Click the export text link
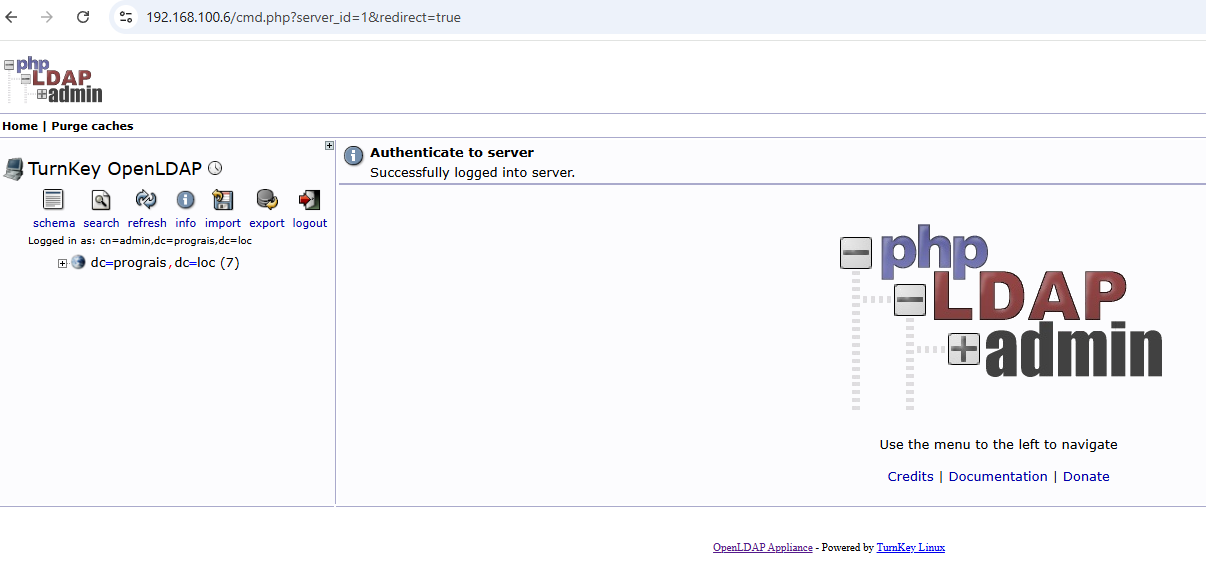This screenshot has width=1206, height=570. [x=267, y=223]
